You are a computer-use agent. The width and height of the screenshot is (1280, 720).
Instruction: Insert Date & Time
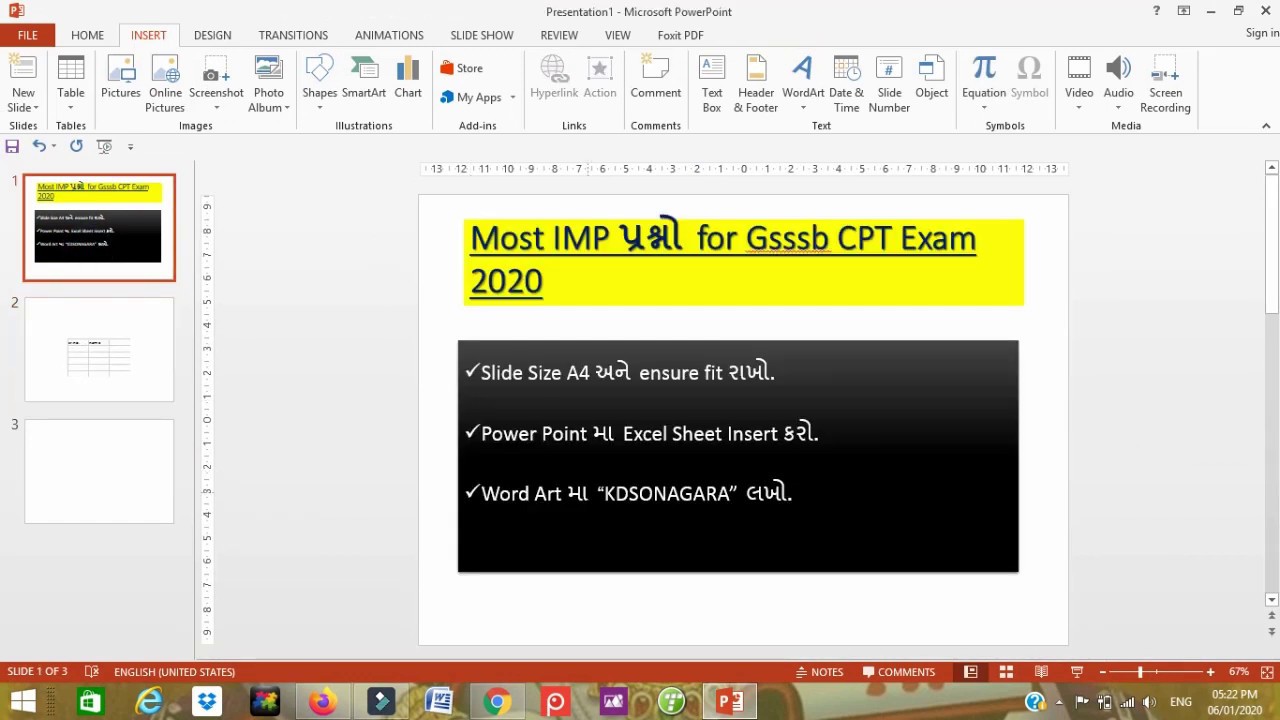point(846,84)
